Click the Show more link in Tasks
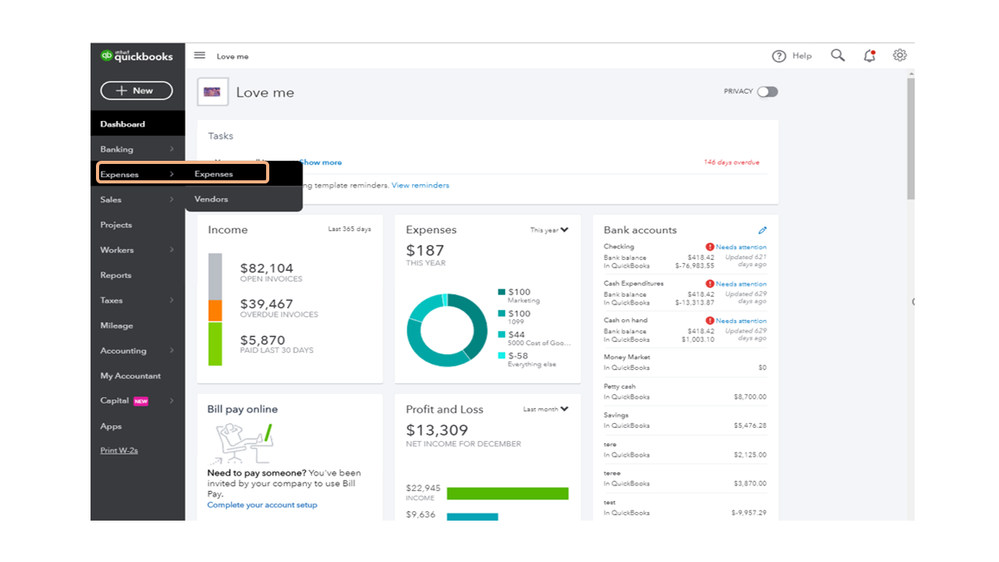The image size is (999, 562). coord(320,162)
